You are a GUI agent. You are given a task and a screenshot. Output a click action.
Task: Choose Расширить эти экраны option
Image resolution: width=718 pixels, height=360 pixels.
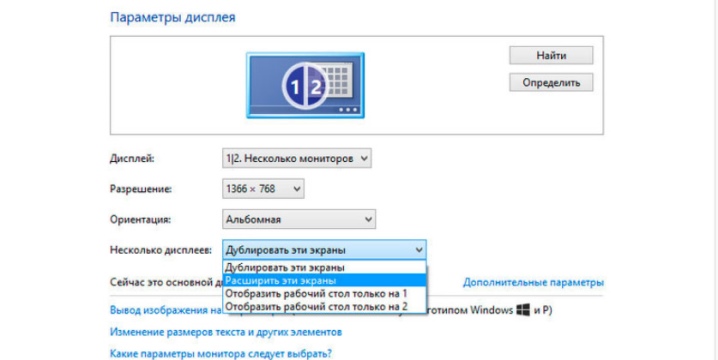(x=324, y=280)
